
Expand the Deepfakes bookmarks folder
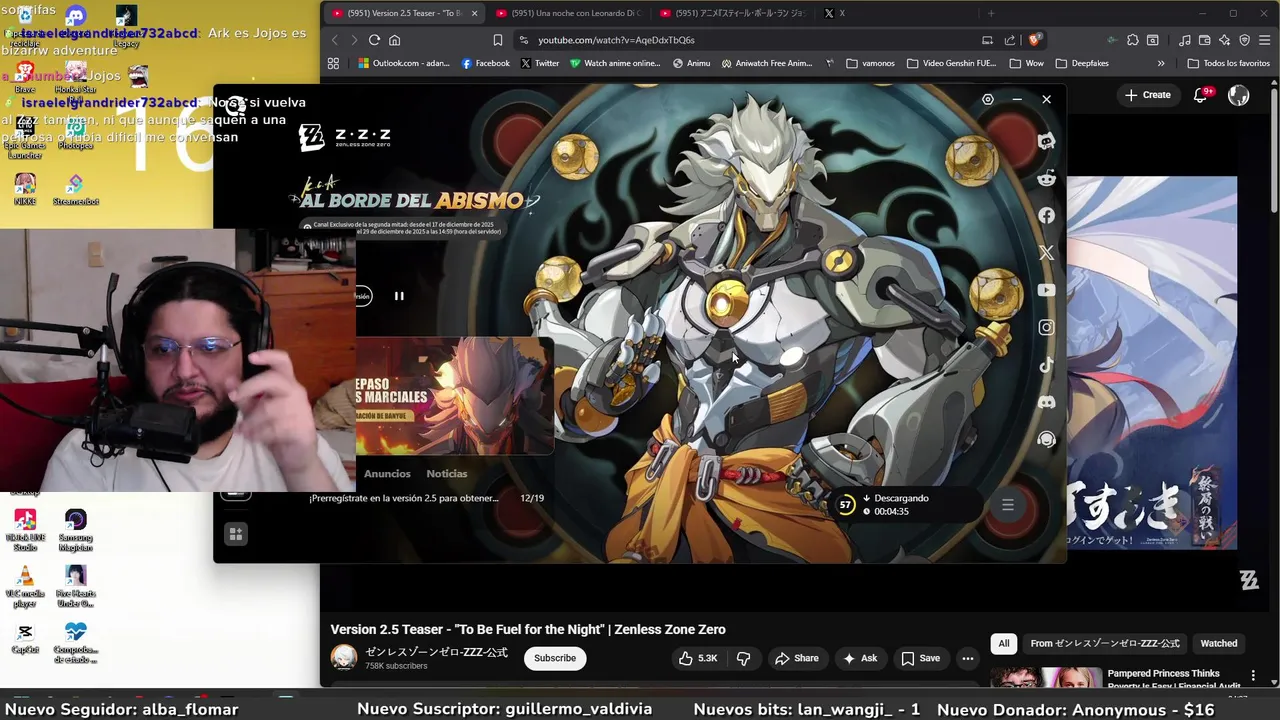1082,63
